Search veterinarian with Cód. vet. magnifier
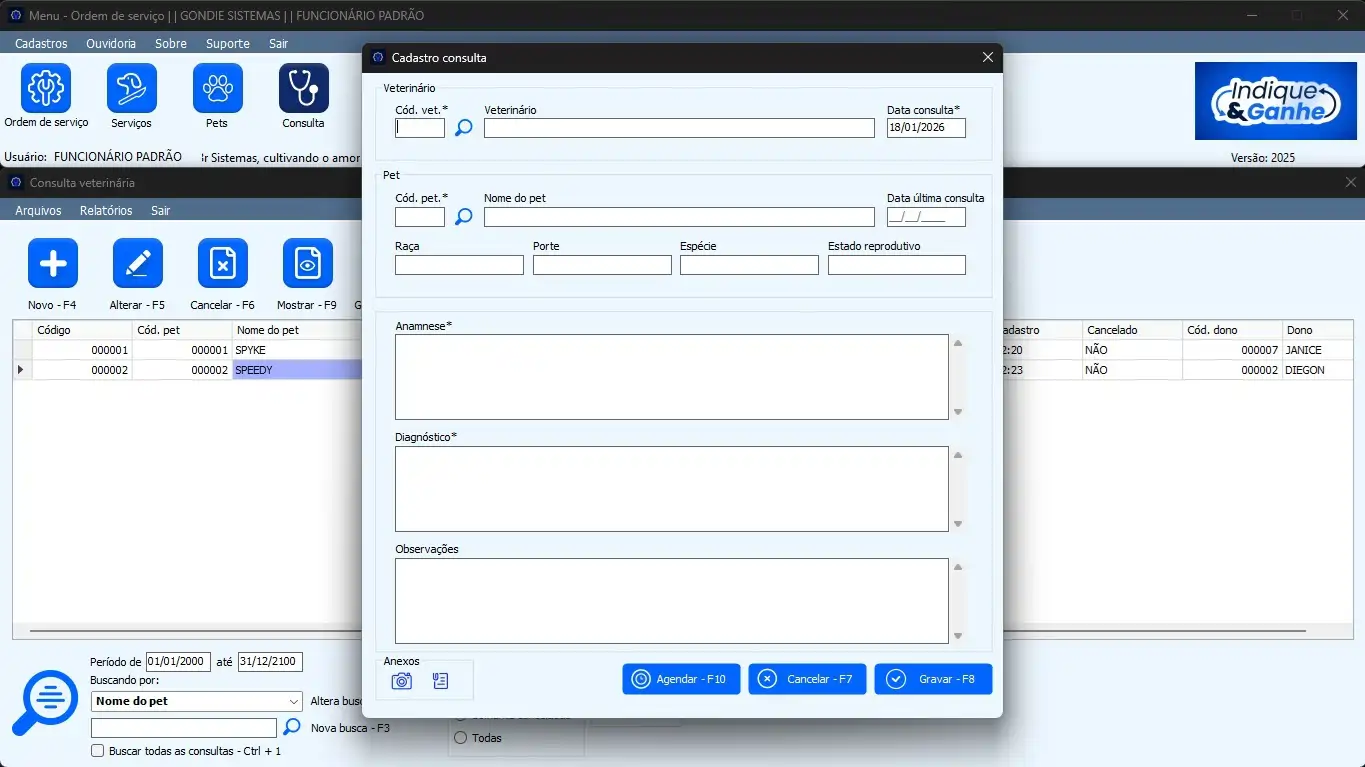1365x767 pixels. point(463,128)
